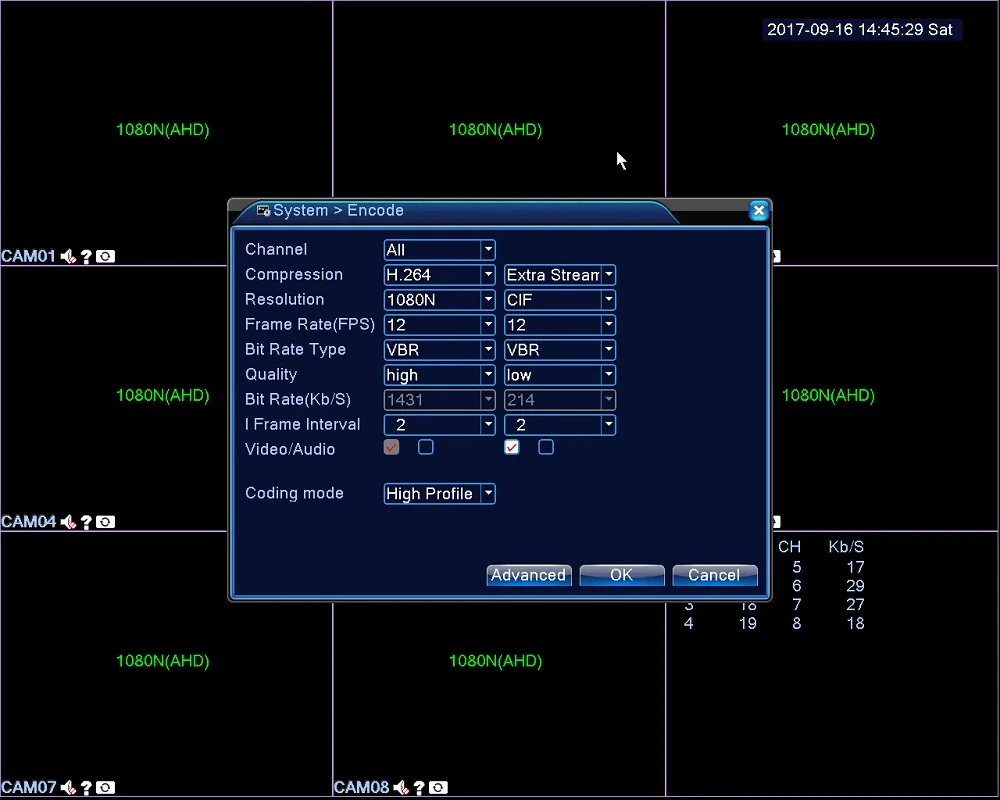This screenshot has height=800, width=1000.
Task: Enable extra stream Audio checkbox
Action: [x=546, y=447]
